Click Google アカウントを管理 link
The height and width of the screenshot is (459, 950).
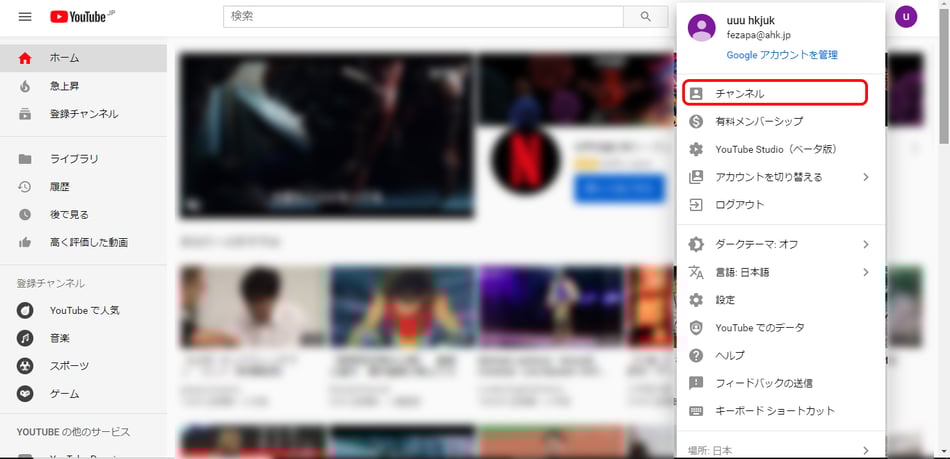(782, 55)
